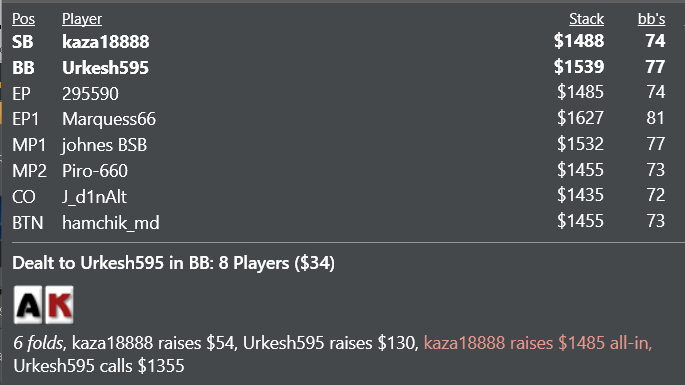Select player kaza18888 in SB row
The image size is (685, 385).
pyautogui.click(x=106, y=42)
